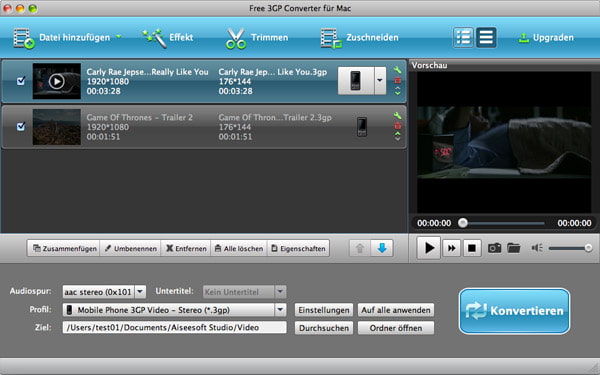Select the Game Of Thrones thumbnail
The height and width of the screenshot is (375, 600).
[57, 127]
